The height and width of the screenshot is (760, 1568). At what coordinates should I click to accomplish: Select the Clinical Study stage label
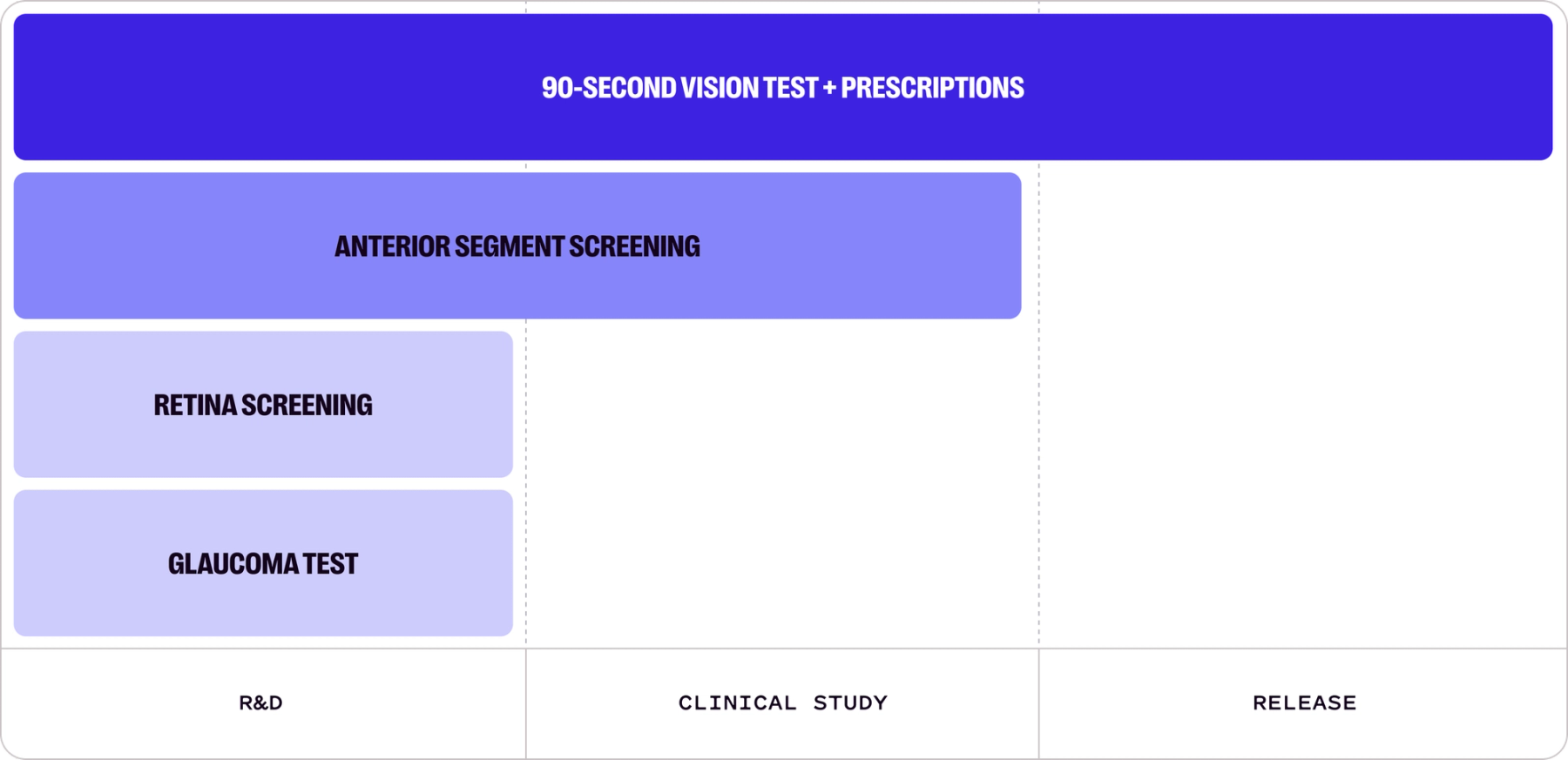coord(782,703)
